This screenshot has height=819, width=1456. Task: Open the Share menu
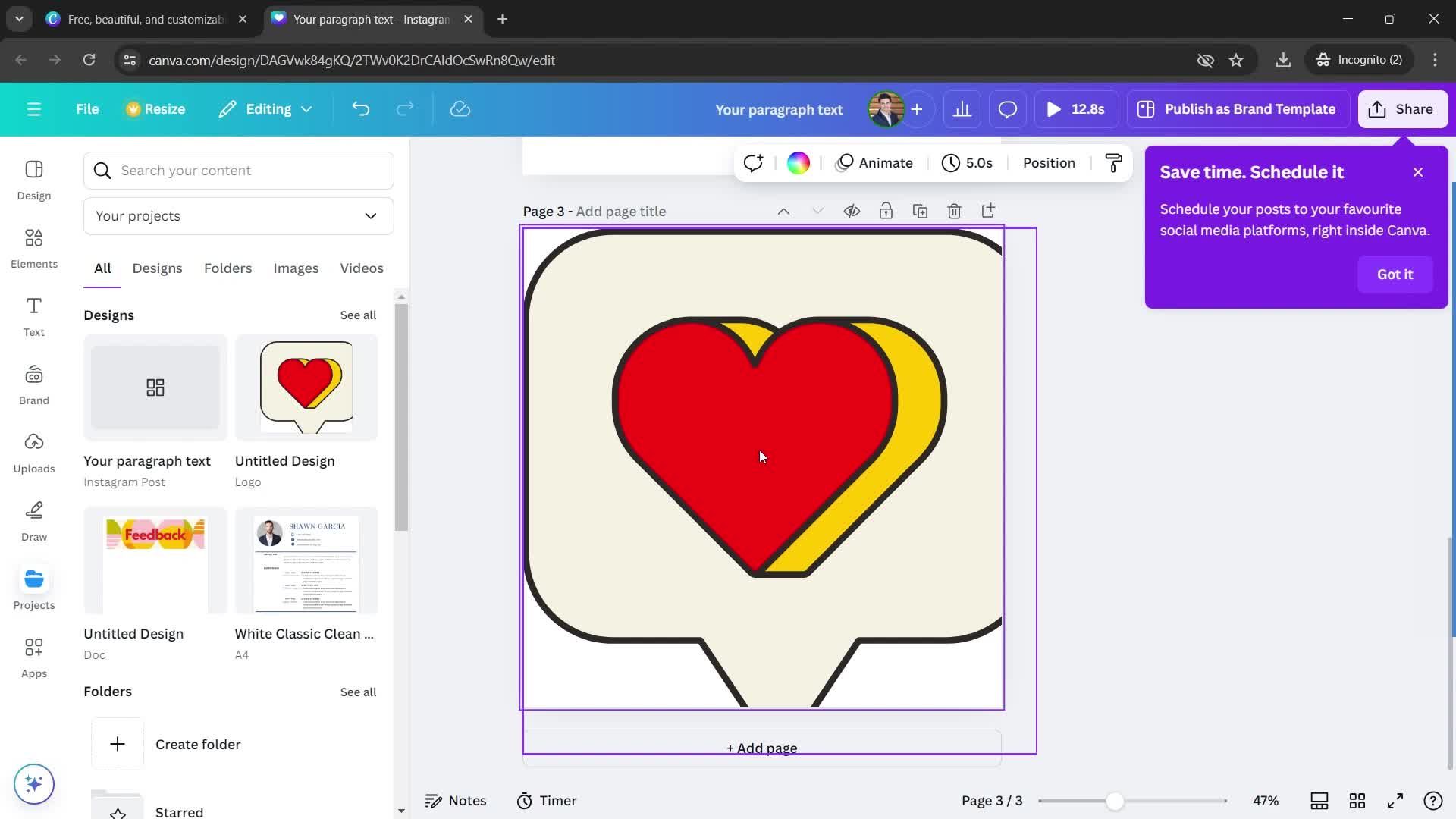(x=1402, y=109)
